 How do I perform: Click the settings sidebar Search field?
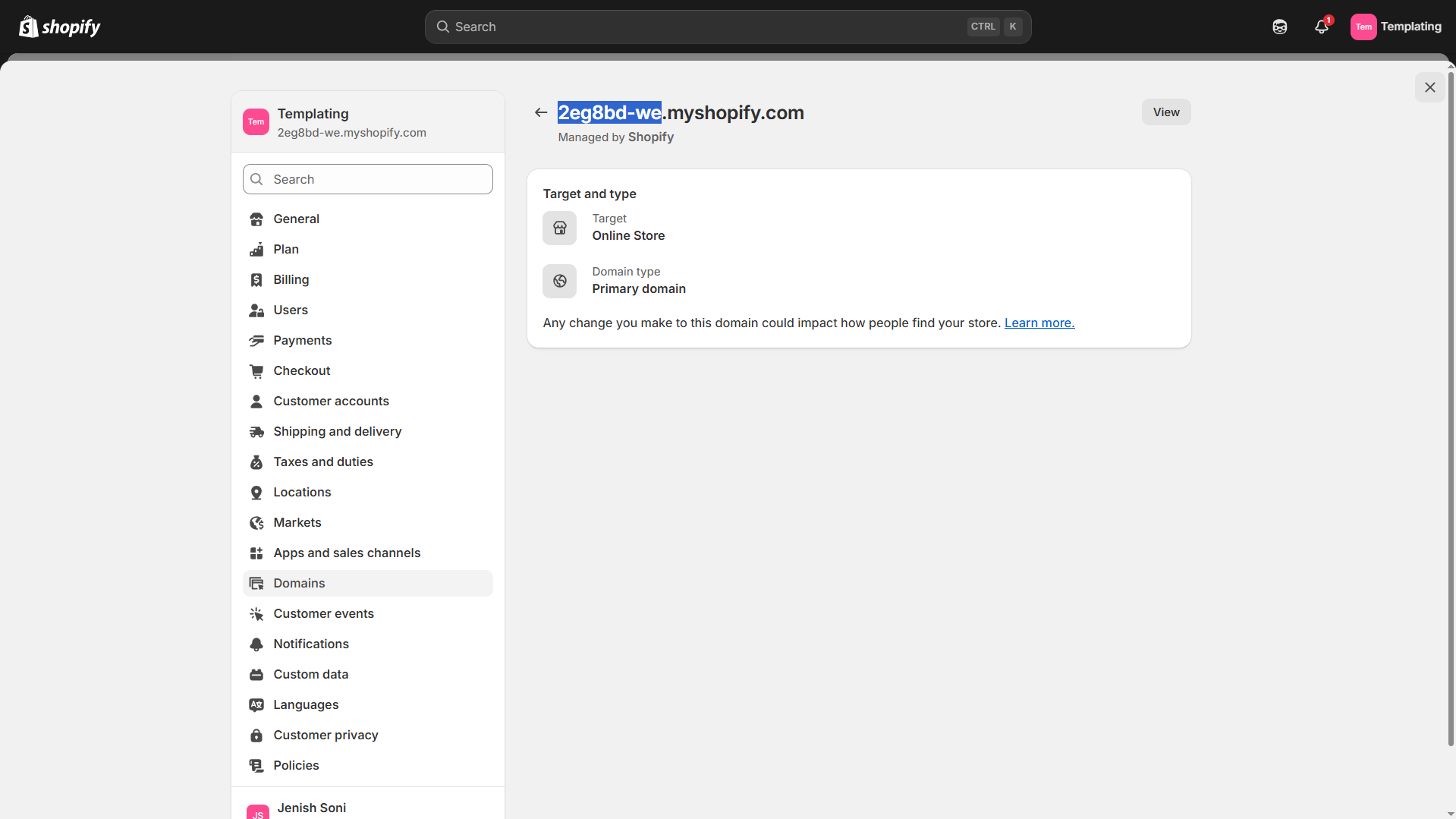point(368,179)
